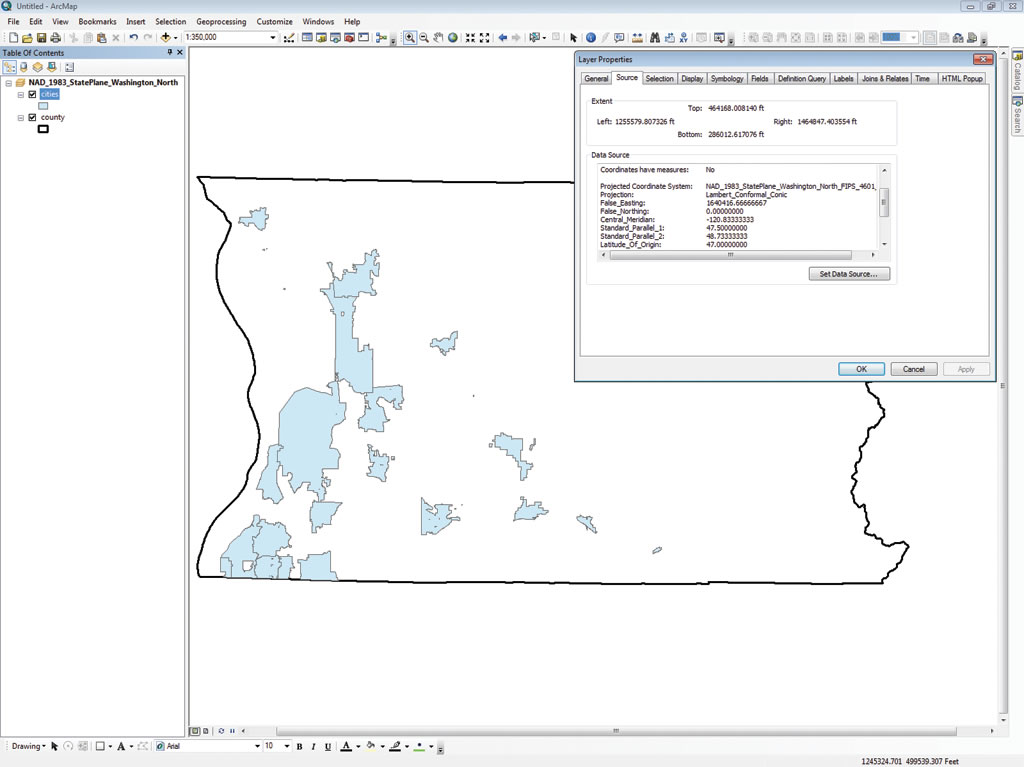Image resolution: width=1024 pixels, height=767 pixels.
Task: Print the map
Action: [x=56, y=38]
